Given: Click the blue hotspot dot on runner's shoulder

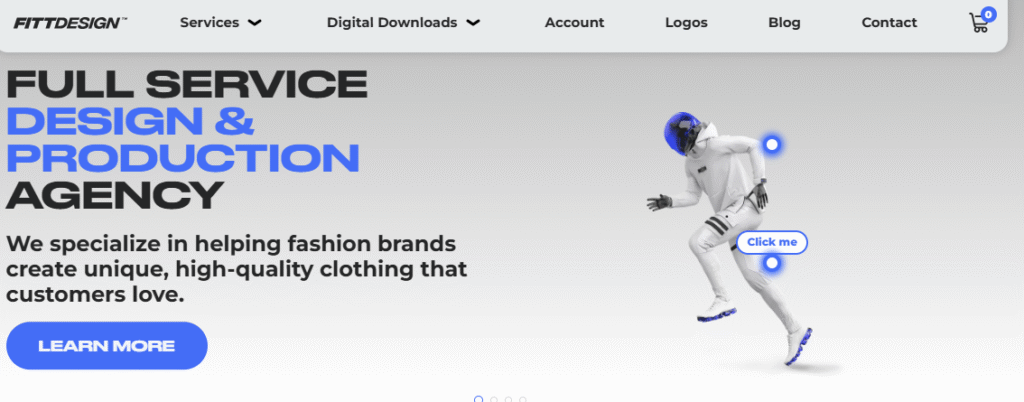Looking at the screenshot, I should 772,144.
